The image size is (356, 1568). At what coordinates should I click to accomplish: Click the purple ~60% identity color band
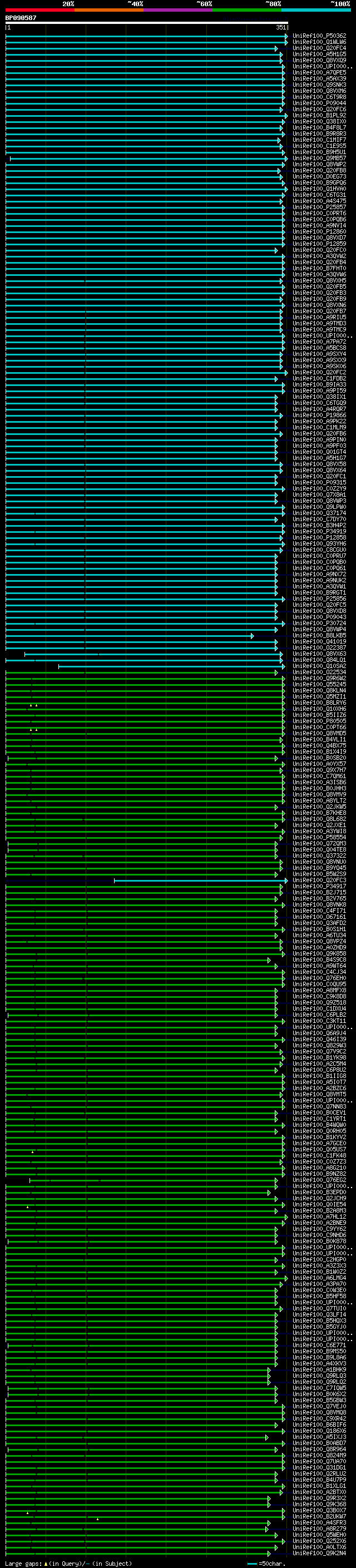pyautogui.click(x=177, y=10)
